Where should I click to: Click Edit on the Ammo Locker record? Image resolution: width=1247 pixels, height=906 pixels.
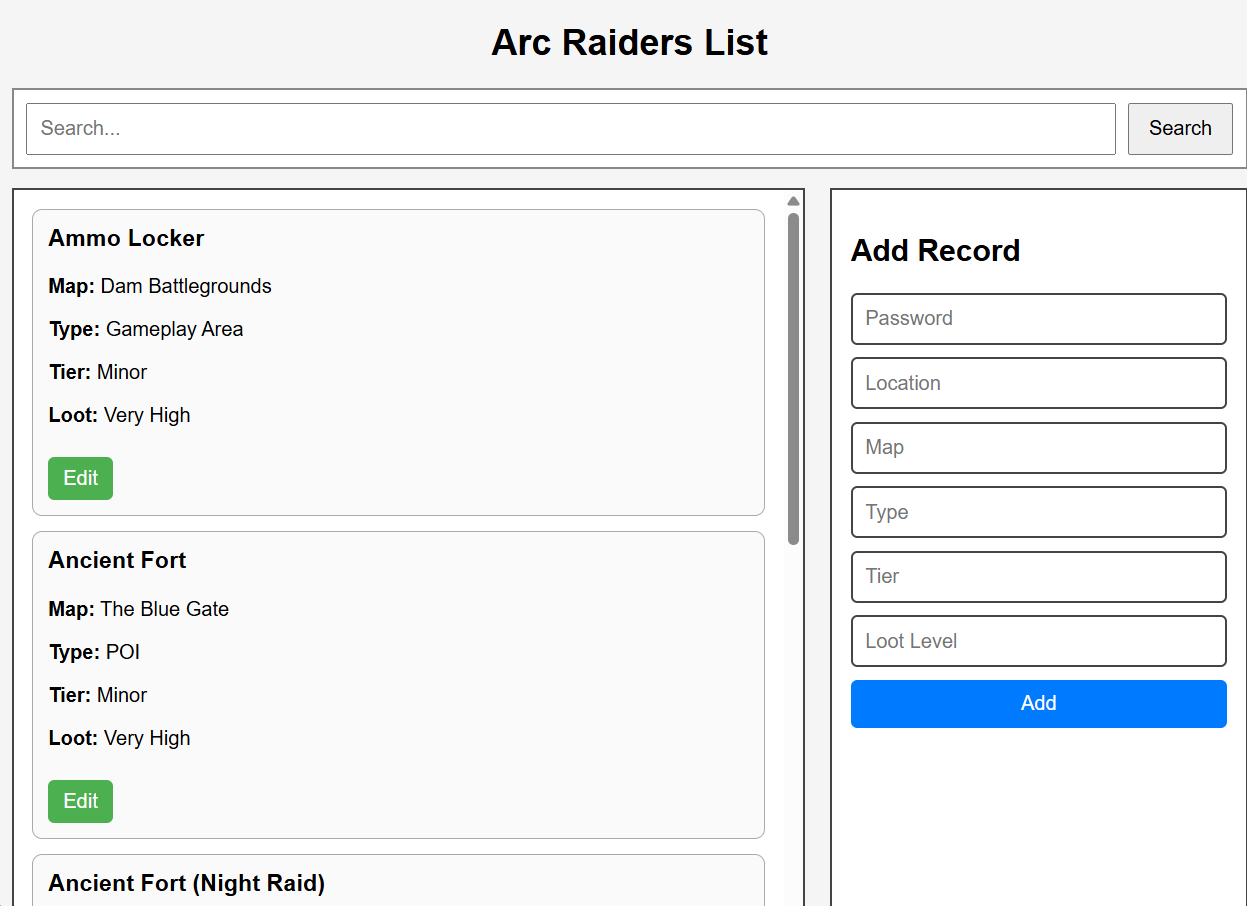tap(80, 478)
